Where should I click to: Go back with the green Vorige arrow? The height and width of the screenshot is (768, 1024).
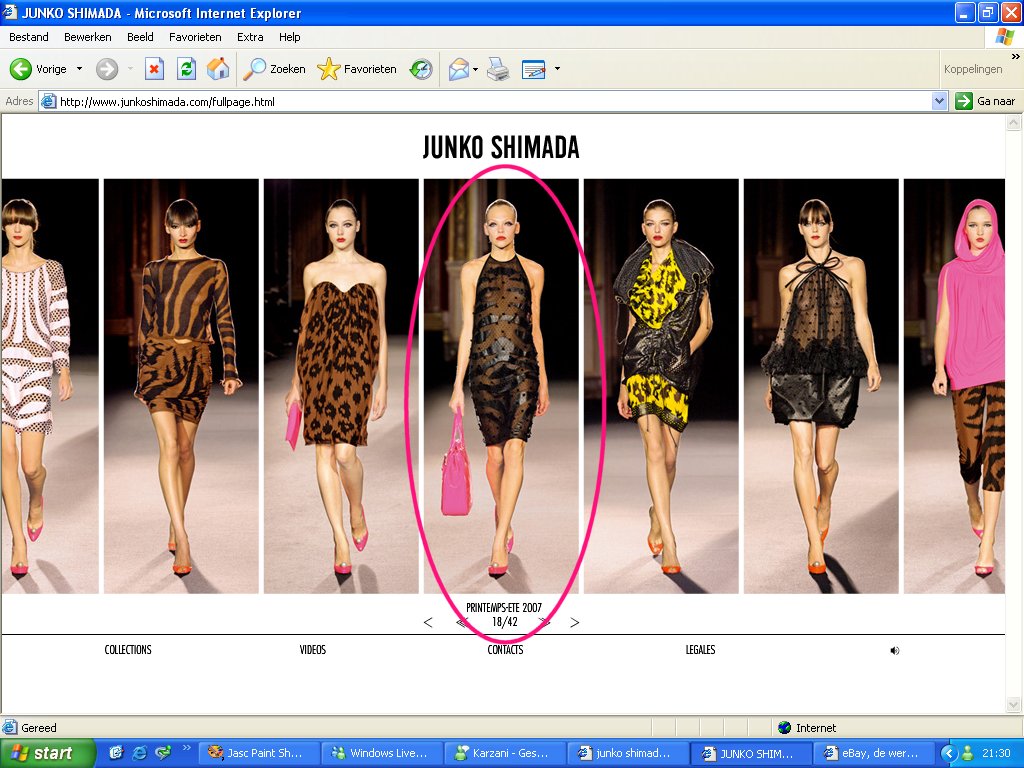[20, 69]
